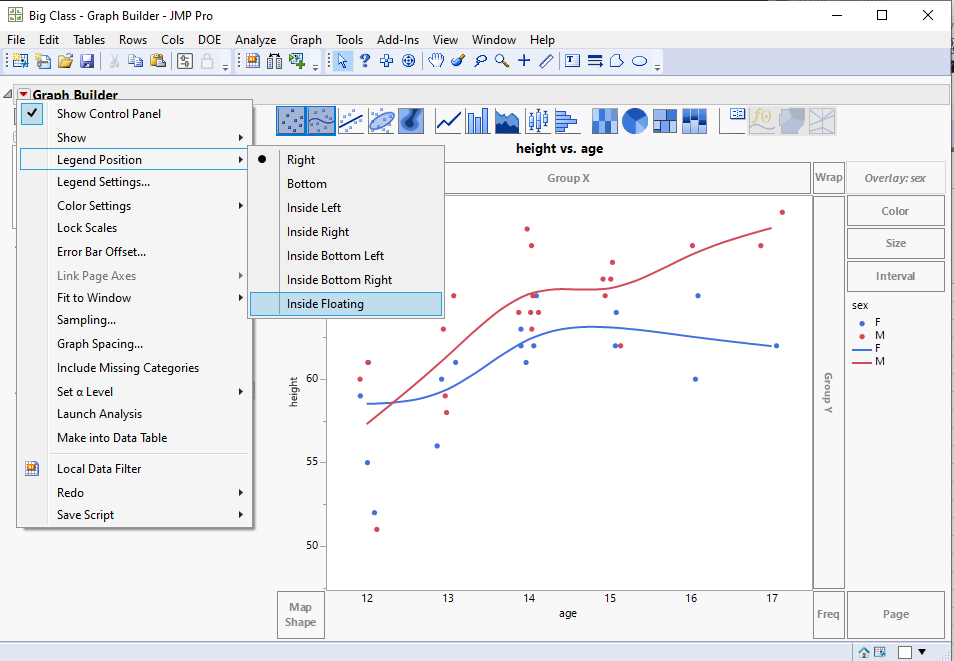The image size is (954, 661).
Task: Select Inside Bottom Right legend position
Action: click(x=346, y=280)
